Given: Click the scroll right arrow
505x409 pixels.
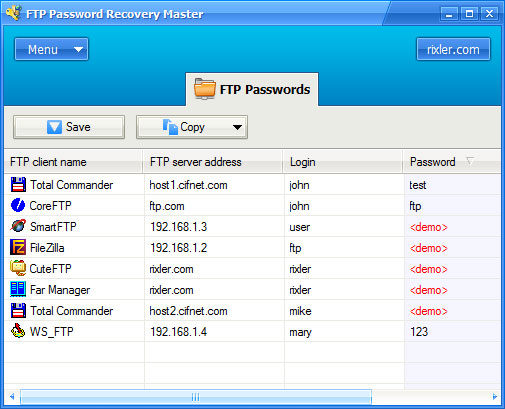Looking at the screenshot, I should 495,397.
